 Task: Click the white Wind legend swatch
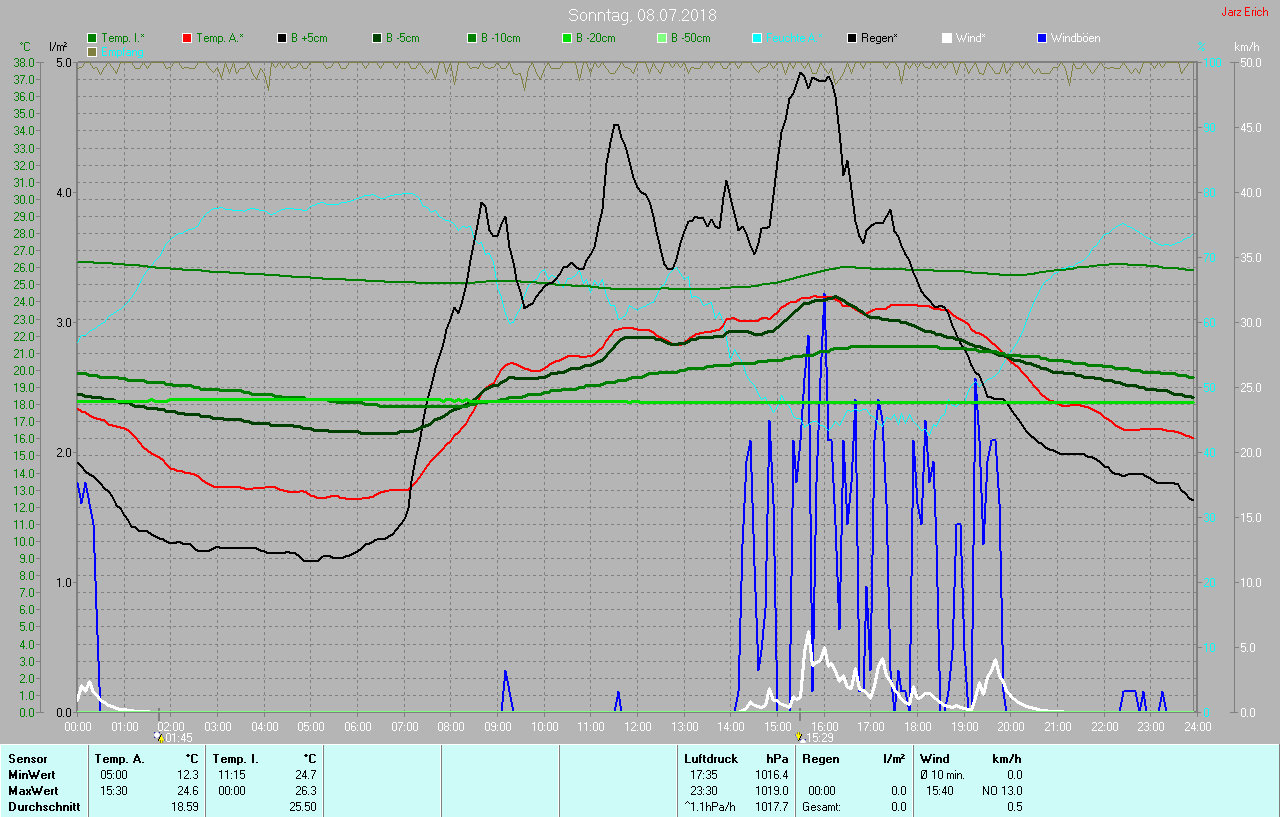coord(947,38)
